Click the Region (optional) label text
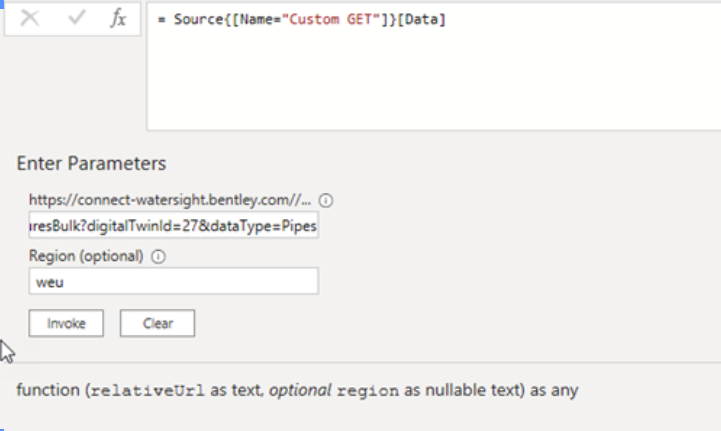Viewport: 721px width, 431px height. point(88,256)
